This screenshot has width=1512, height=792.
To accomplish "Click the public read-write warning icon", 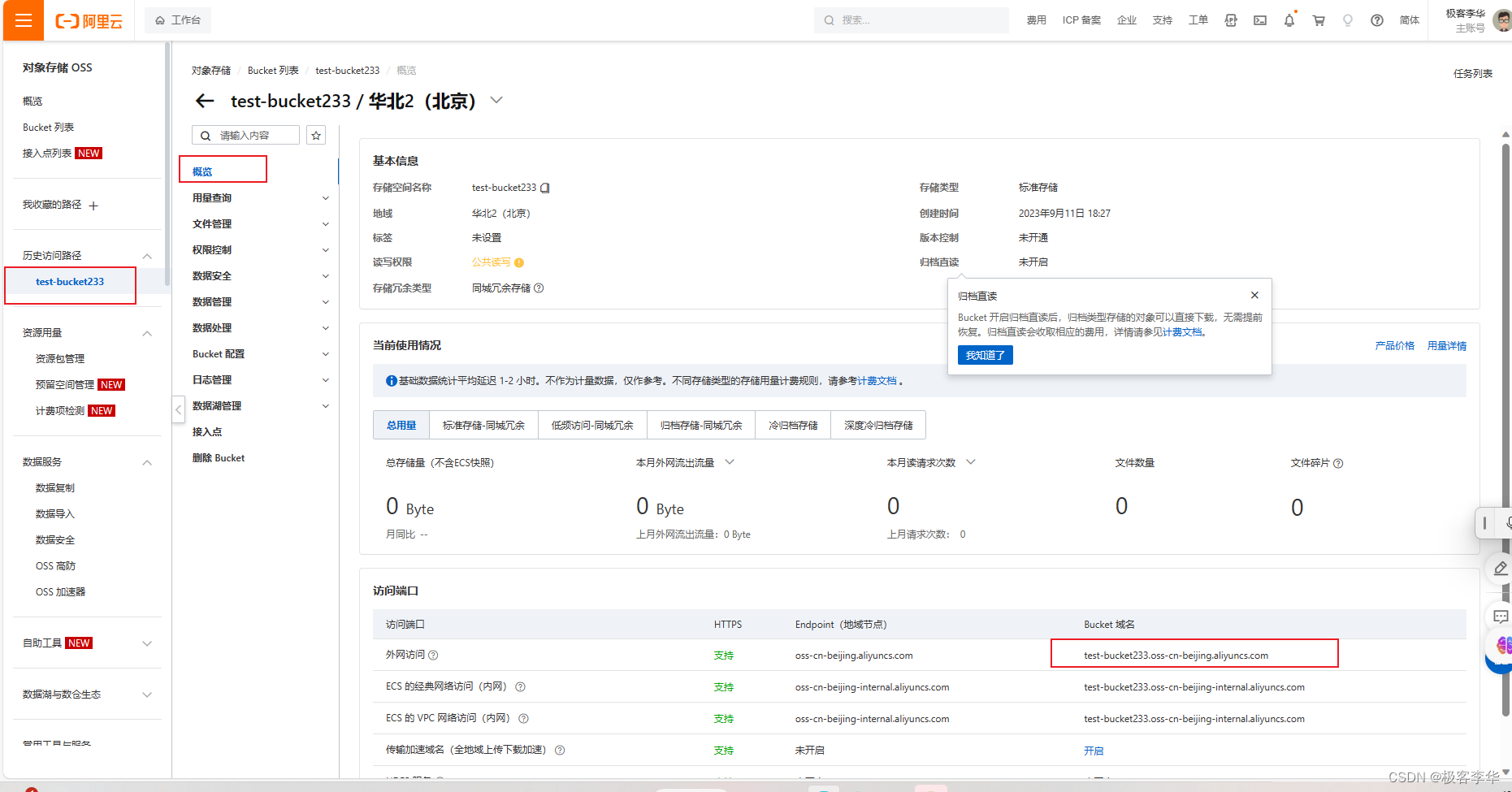I will (519, 262).
